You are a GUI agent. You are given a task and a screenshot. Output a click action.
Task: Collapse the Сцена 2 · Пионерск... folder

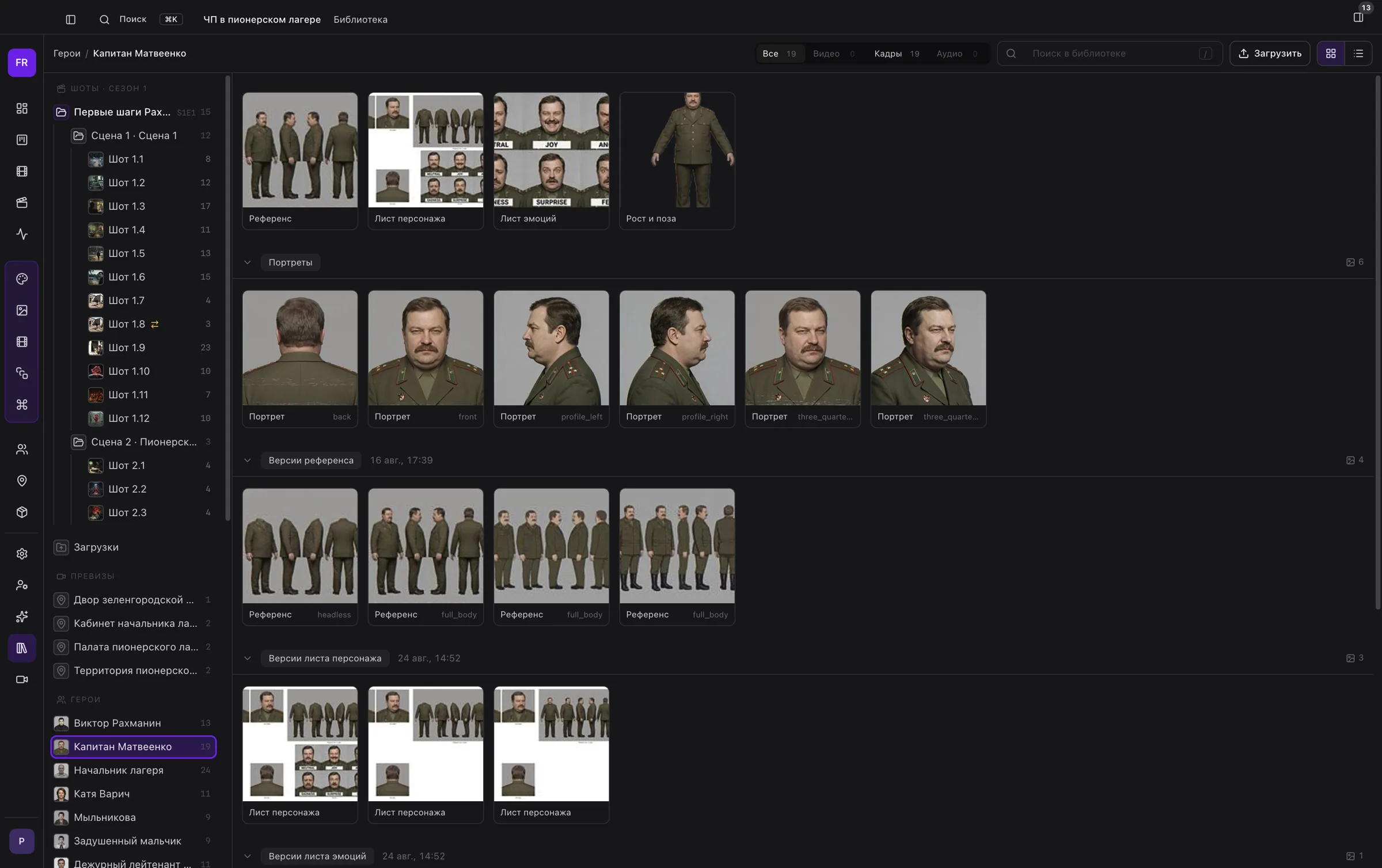(x=78, y=442)
